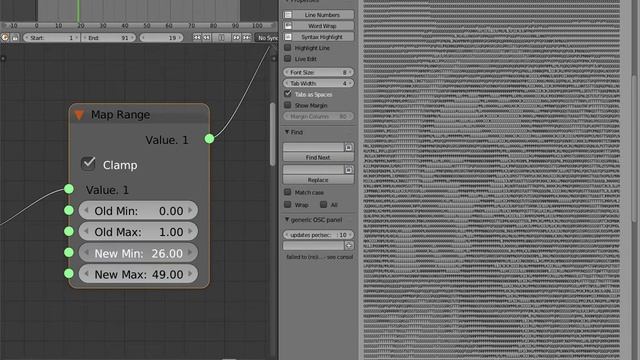
Task: Open the No Sync dropdown
Action: tap(267, 38)
